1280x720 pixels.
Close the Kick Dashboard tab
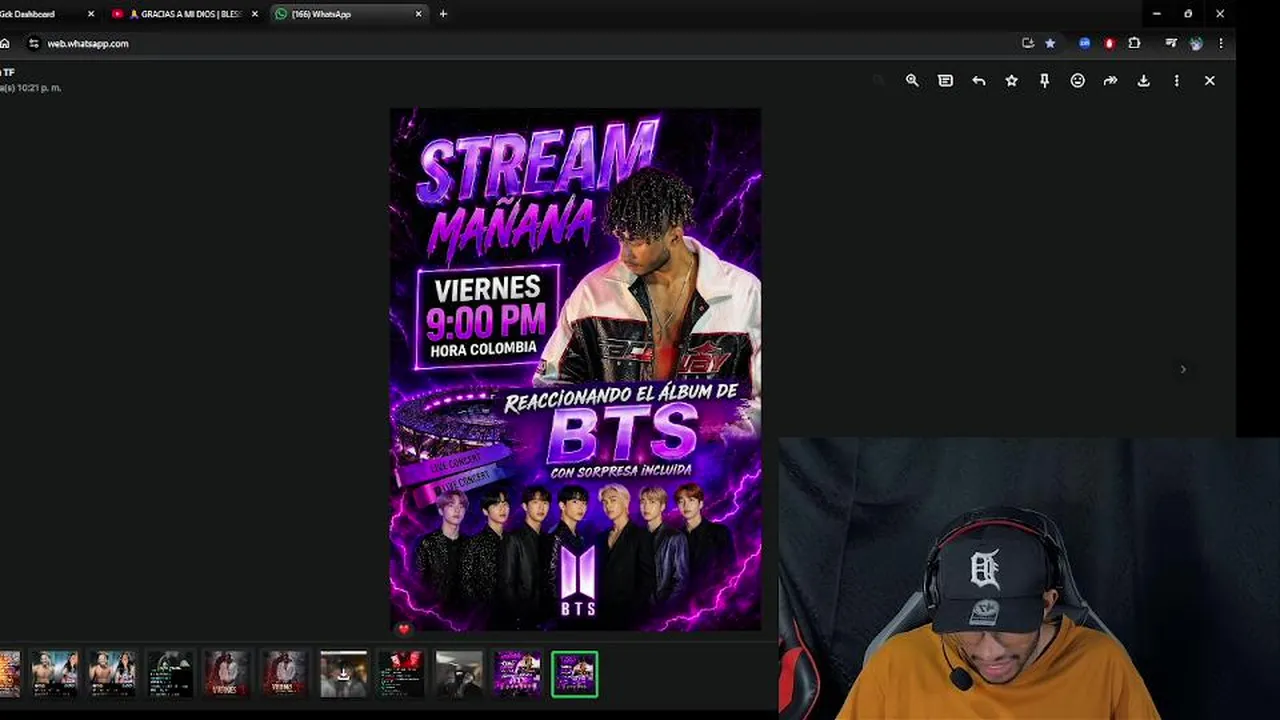point(91,14)
